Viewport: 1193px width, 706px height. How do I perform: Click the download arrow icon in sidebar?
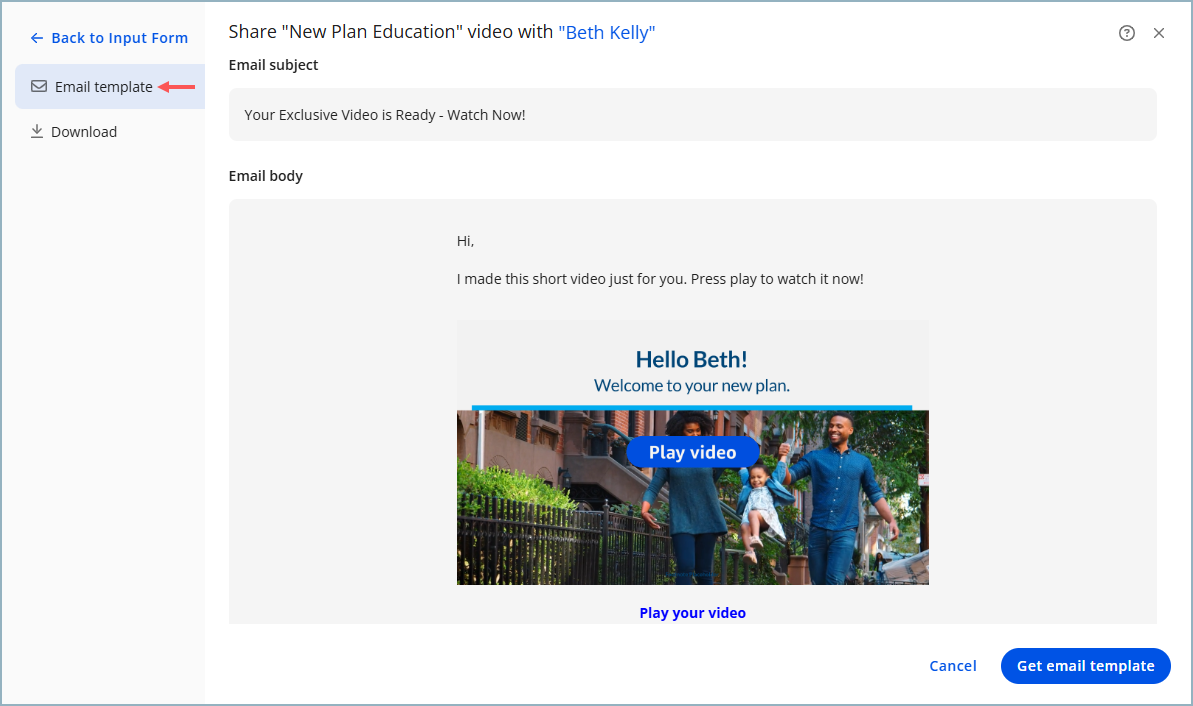coord(38,131)
